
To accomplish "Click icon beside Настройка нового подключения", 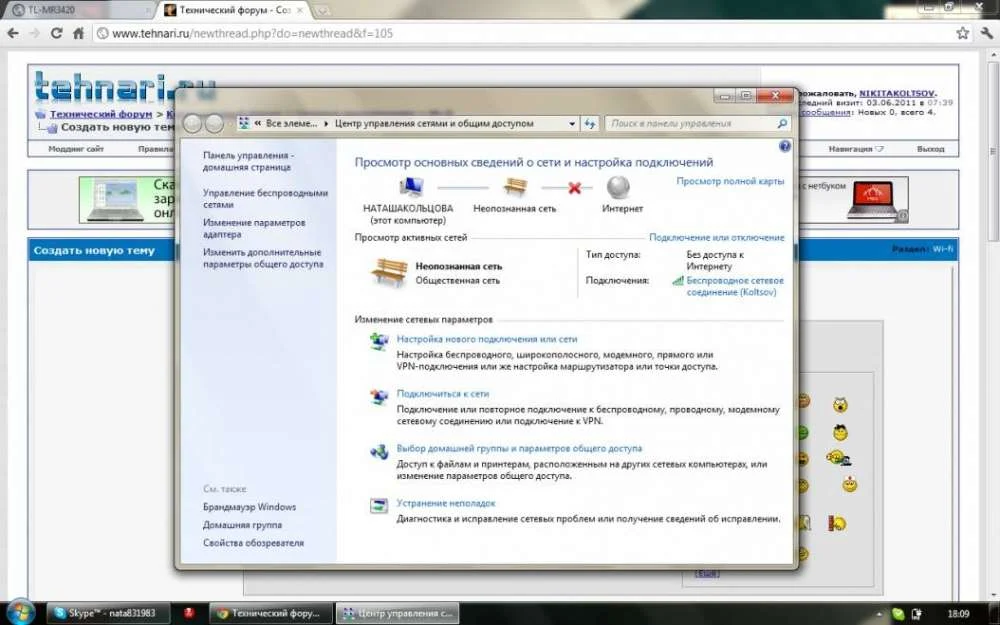I will (x=379, y=342).
